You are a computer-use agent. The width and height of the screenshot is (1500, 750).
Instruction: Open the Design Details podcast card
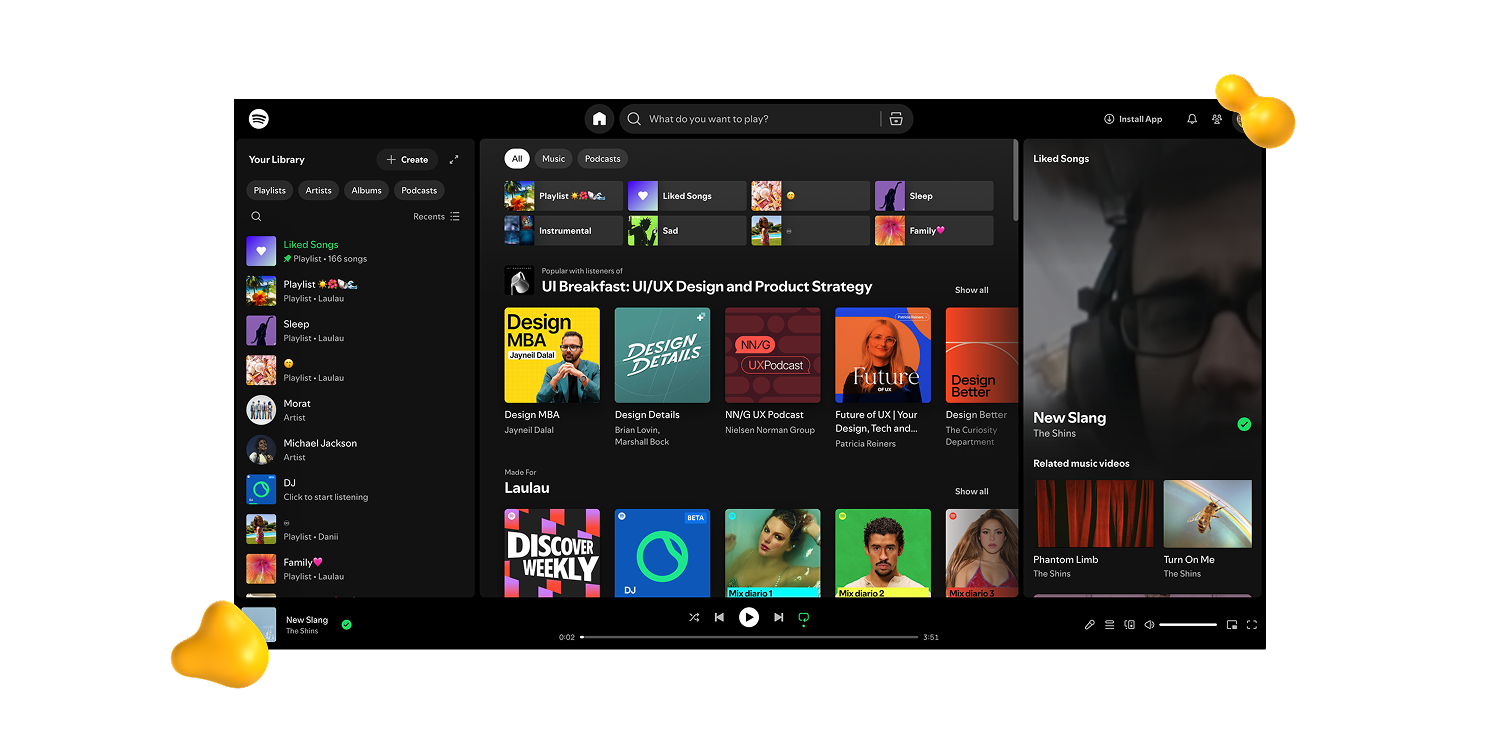pyautogui.click(x=662, y=378)
